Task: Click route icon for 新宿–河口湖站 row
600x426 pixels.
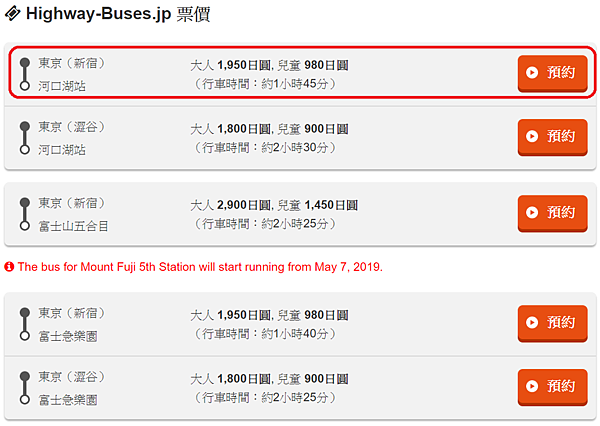Action: (x=25, y=74)
